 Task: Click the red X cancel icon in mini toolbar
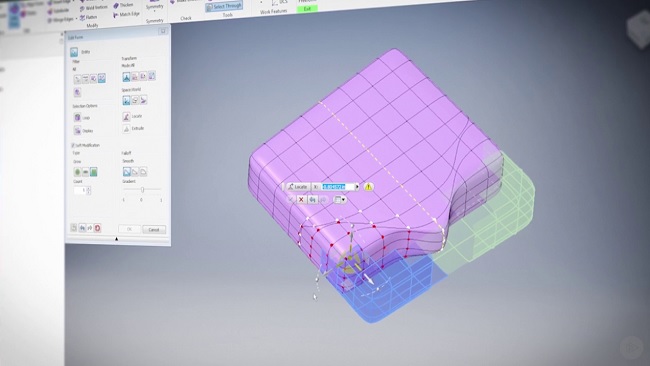click(x=301, y=200)
